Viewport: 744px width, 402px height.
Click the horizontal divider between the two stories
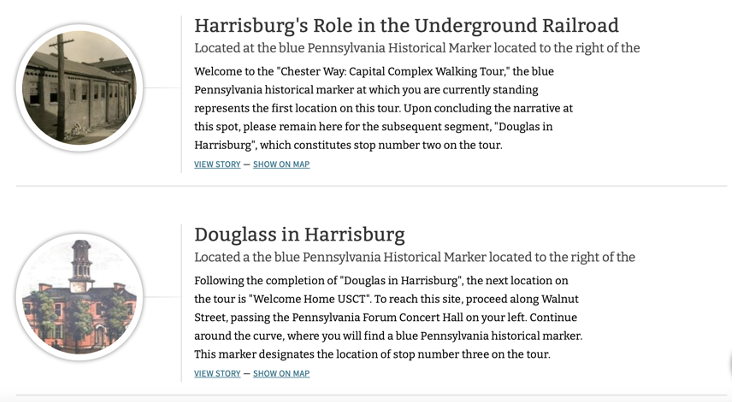click(371, 186)
